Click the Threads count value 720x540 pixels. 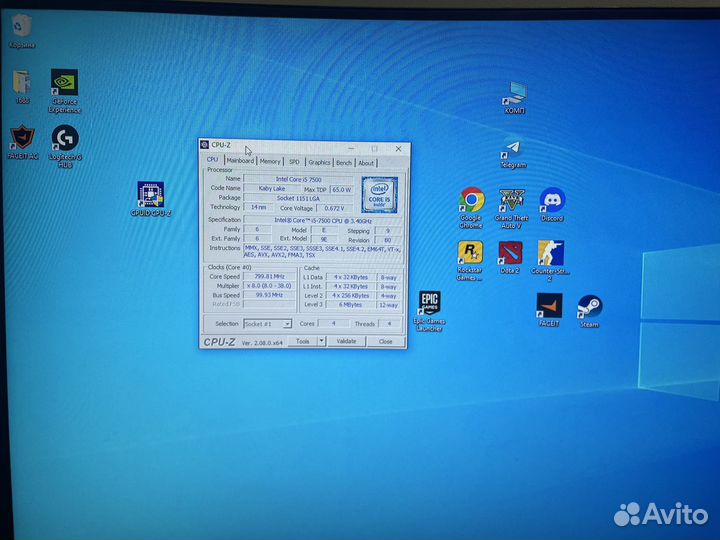pos(389,324)
